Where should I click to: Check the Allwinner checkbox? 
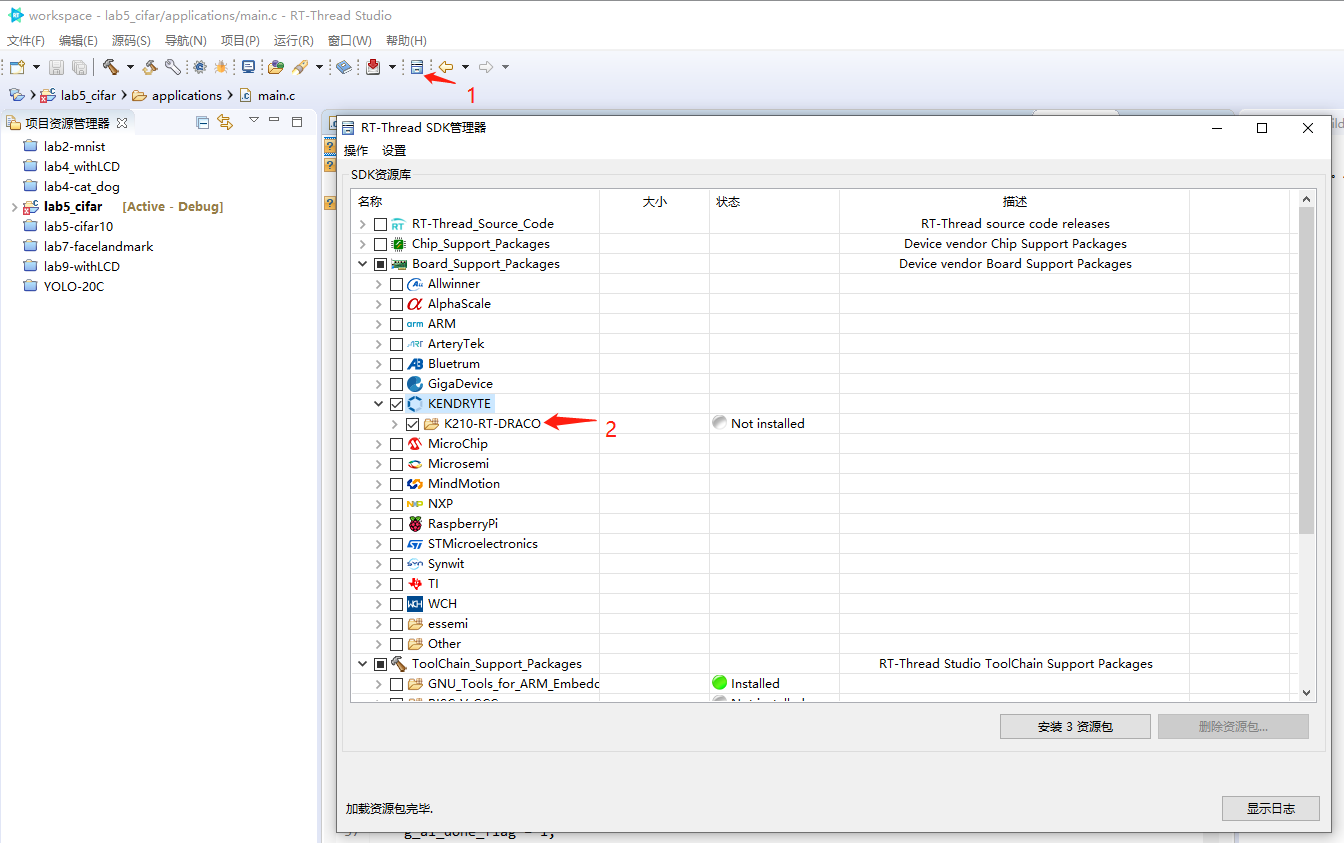click(x=396, y=284)
